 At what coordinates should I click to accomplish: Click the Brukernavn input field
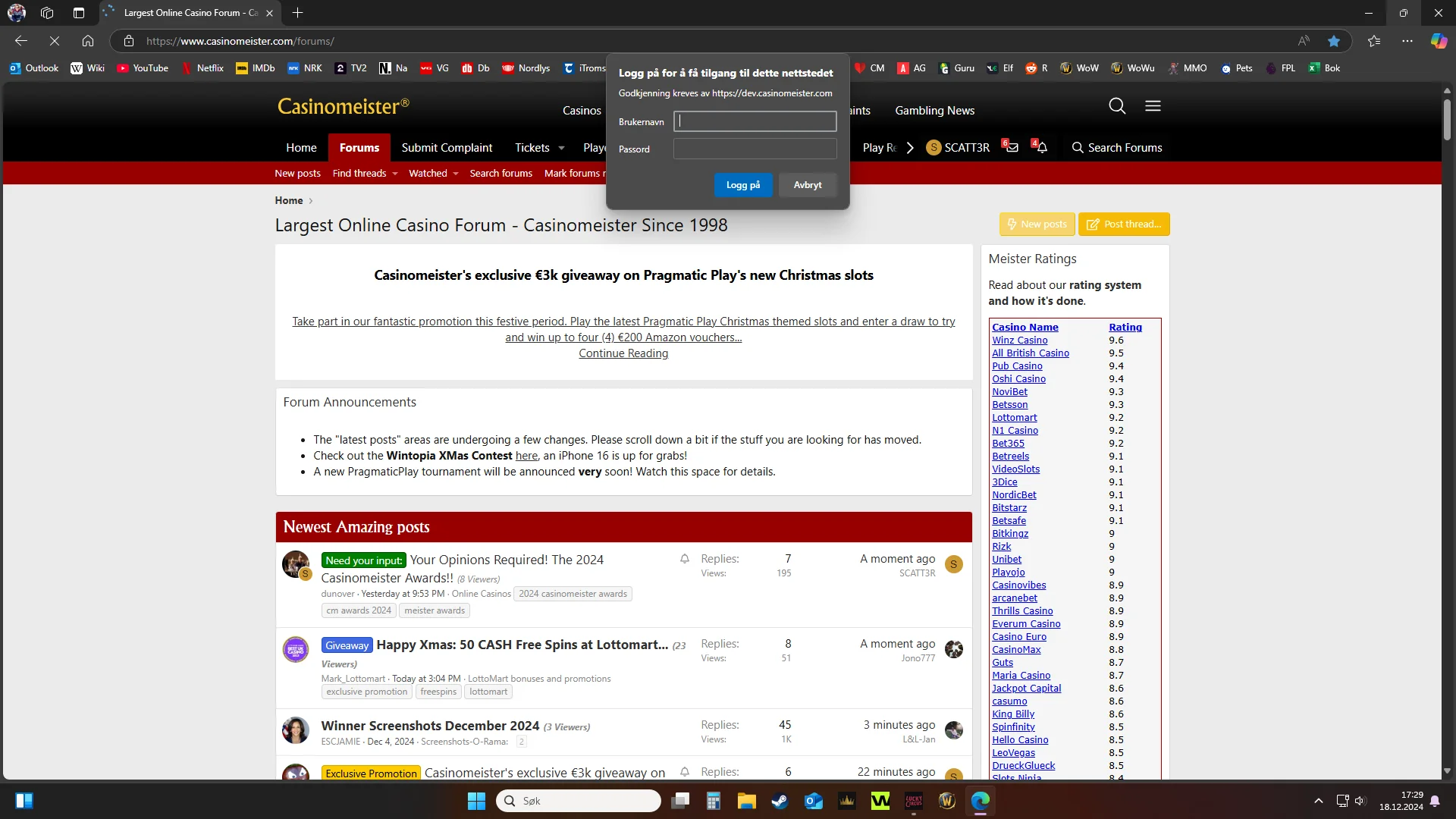(755, 121)
